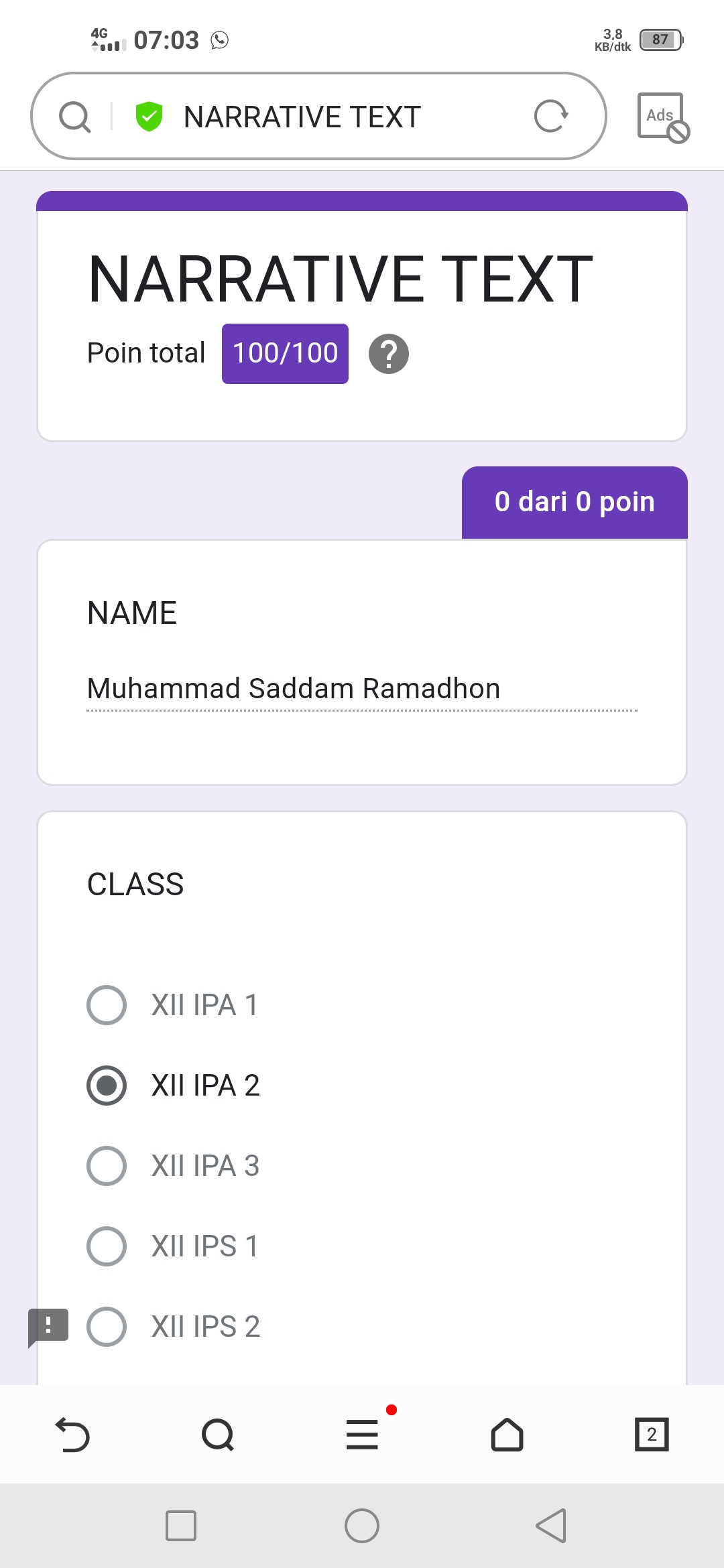Select the XII IPA 1 option
The width and height of the screenshot is (724, 1568).
coord(107,1005)
